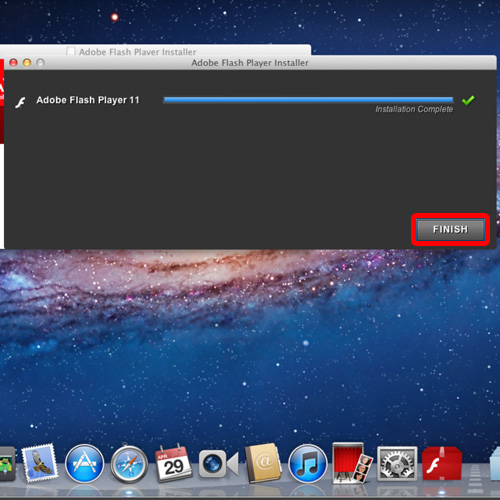Image resolution: width=500 pixels, height=500 pixels.
Task: Open System Preferences gear icon
Action: point(397,464)
